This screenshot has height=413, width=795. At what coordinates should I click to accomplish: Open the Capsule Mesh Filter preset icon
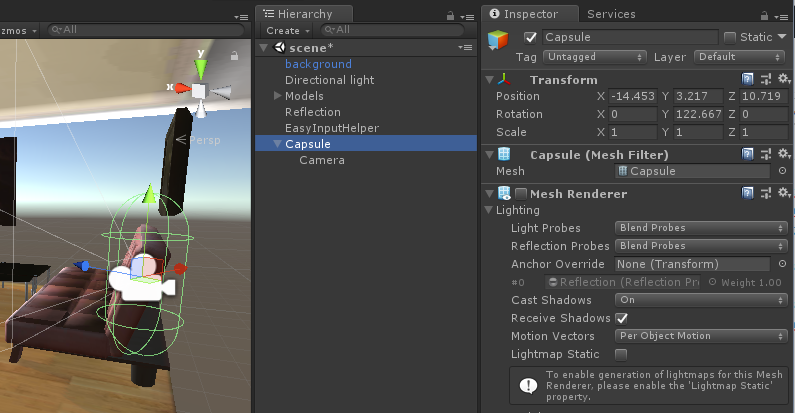pos(765,154)
